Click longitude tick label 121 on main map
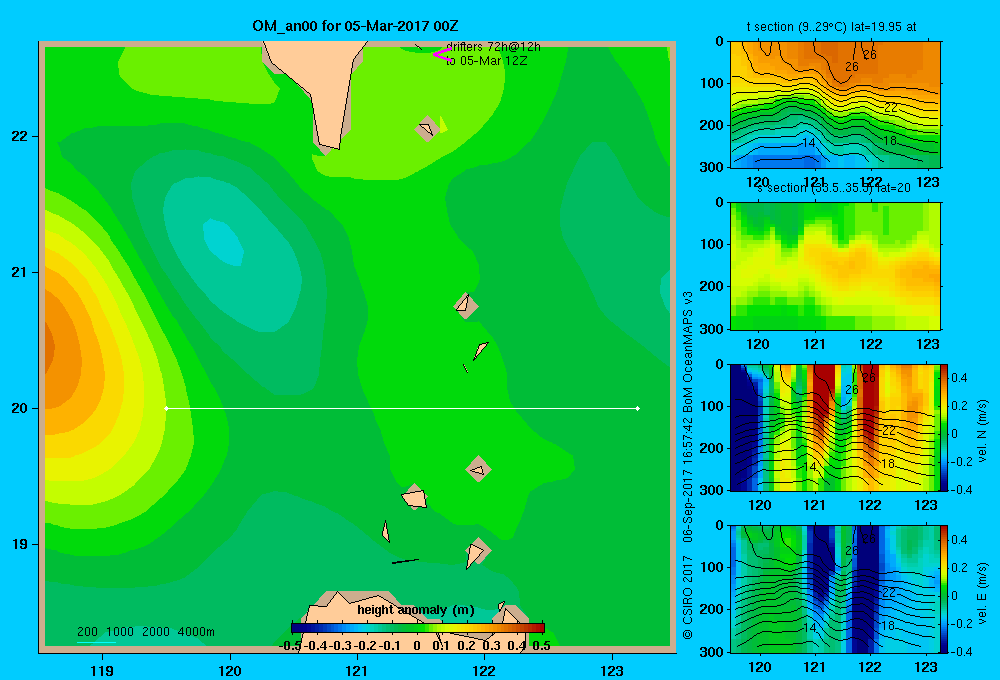1000x680 pixels. (x=357, y=670)
